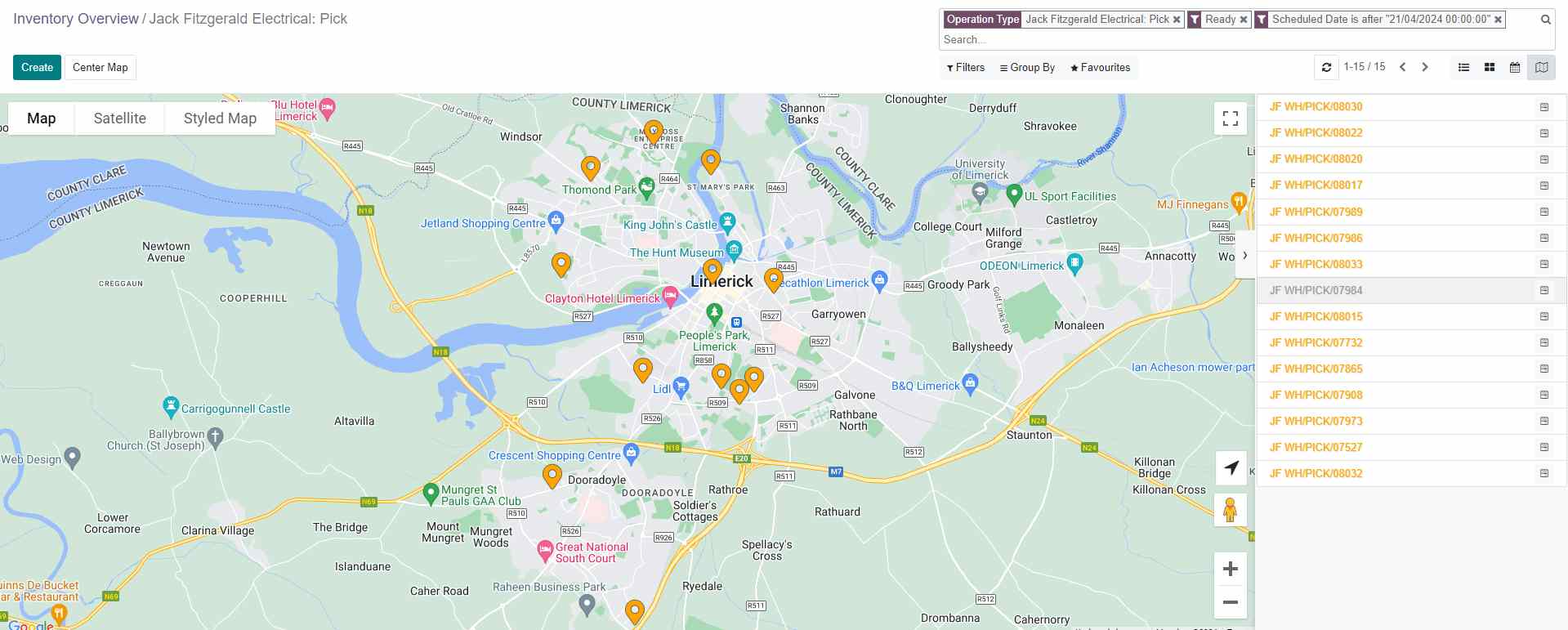Refresh the map records

(x=1326, y=68)
